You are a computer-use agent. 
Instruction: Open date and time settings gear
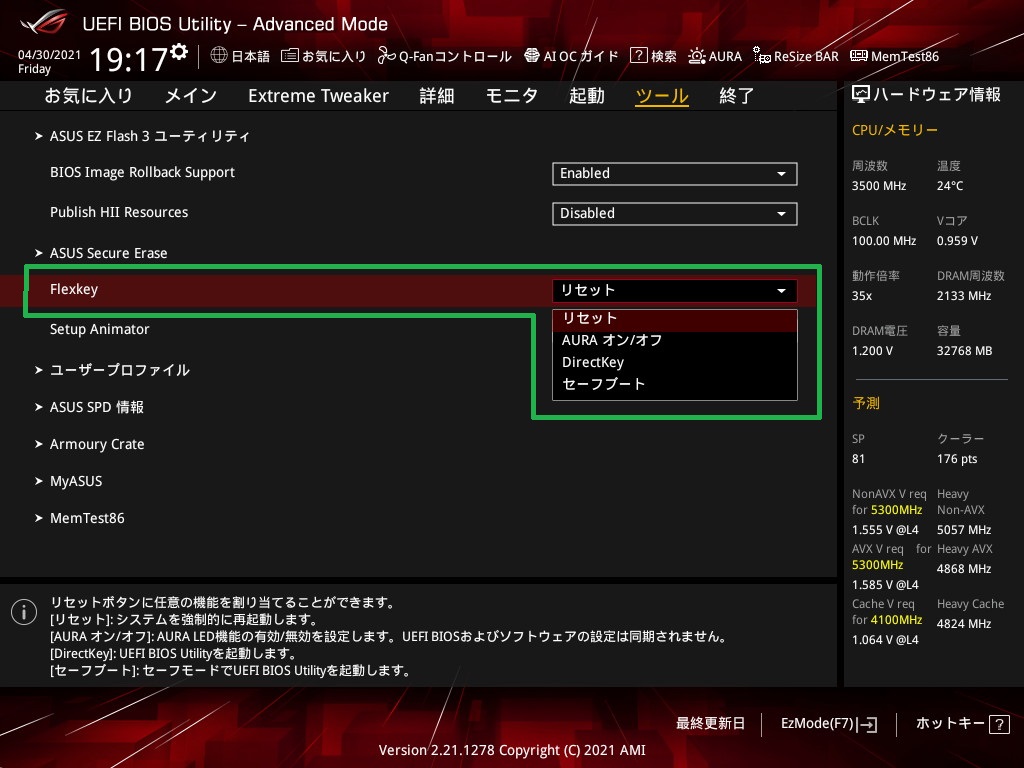[x=179, y=51]
